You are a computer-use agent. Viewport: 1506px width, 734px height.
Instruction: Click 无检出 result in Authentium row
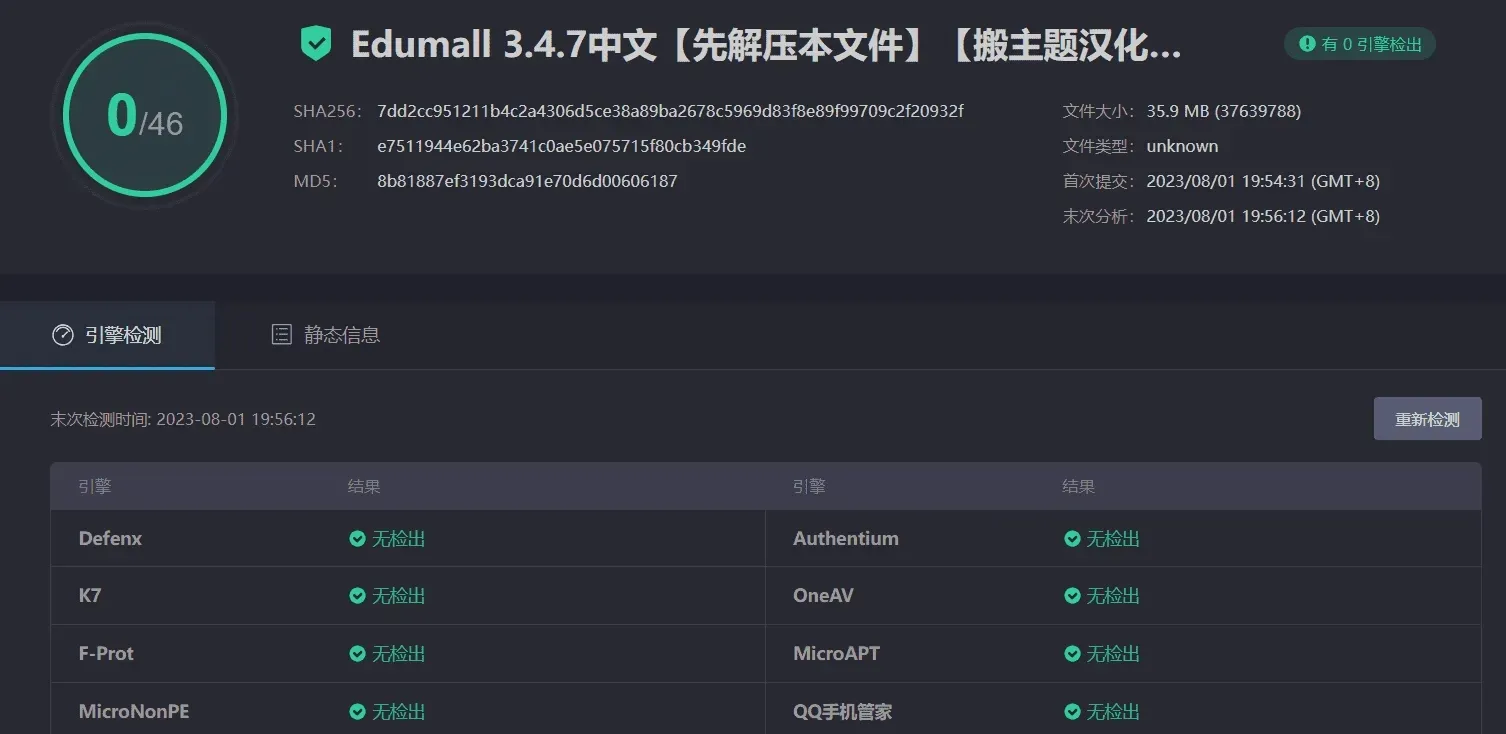click(1113, 539)
